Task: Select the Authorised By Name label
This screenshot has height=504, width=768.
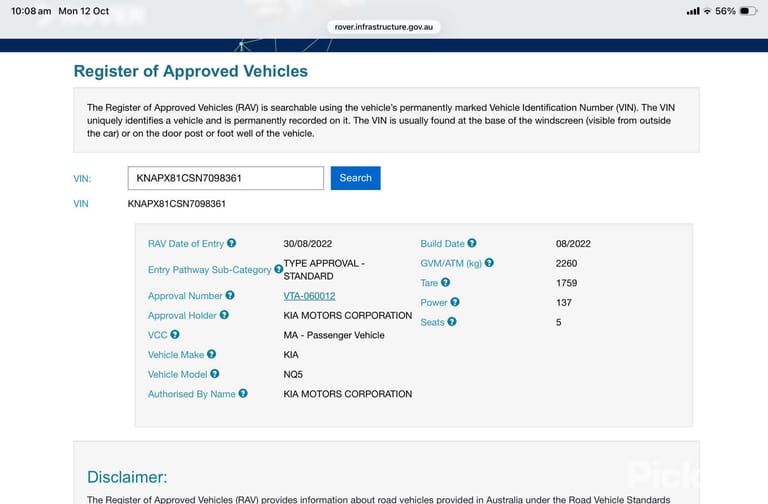Action: coord(192,394)
